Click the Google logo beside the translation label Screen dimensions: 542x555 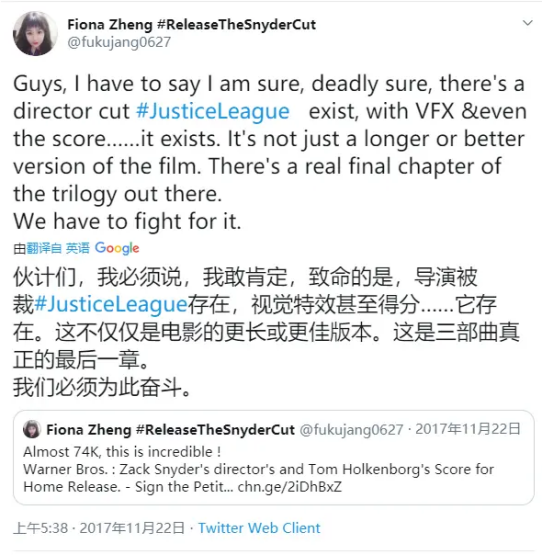[117, 248]
